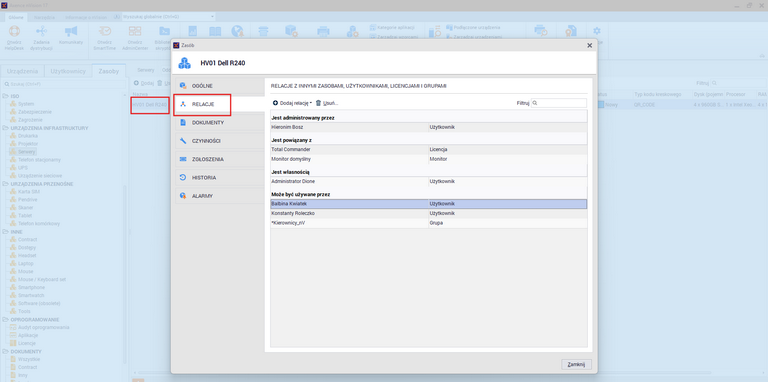Select the Administrator Dione row
Image resolution: width=768 pixels, height=382 pixels.
click(429, 181)
